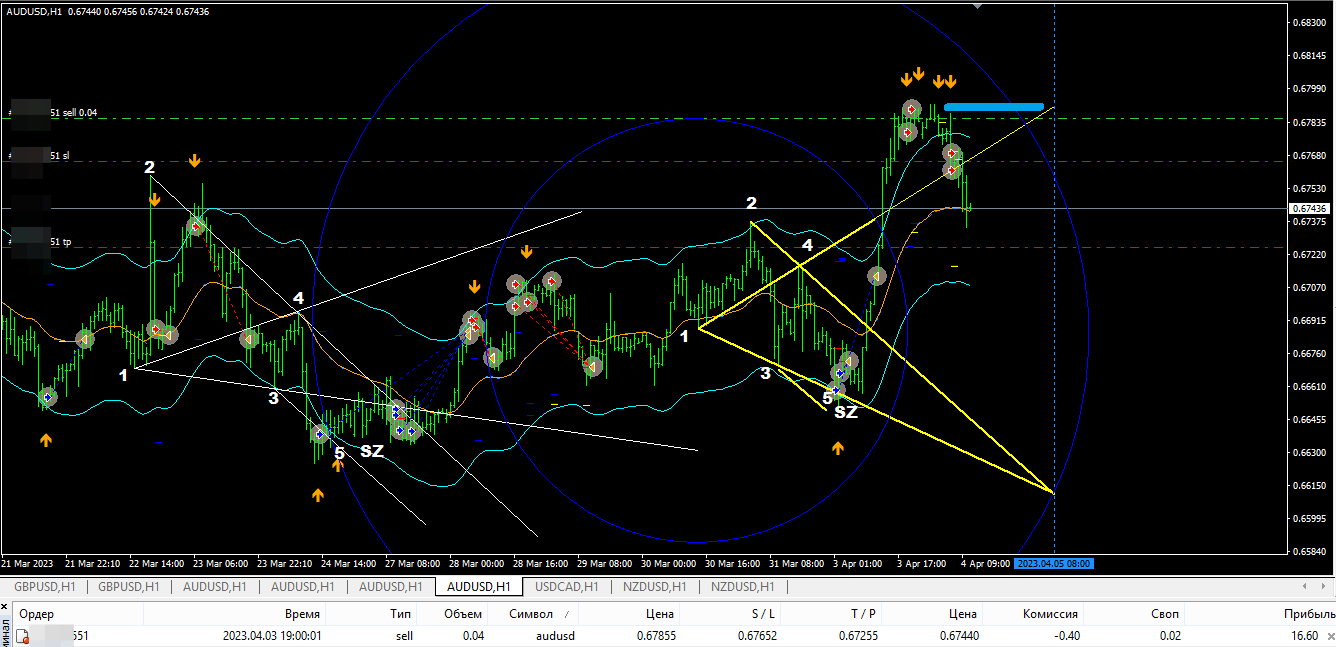Sort orders by the Прибыль column header
Screen dimensions: 1336x647
point(1310,613)
